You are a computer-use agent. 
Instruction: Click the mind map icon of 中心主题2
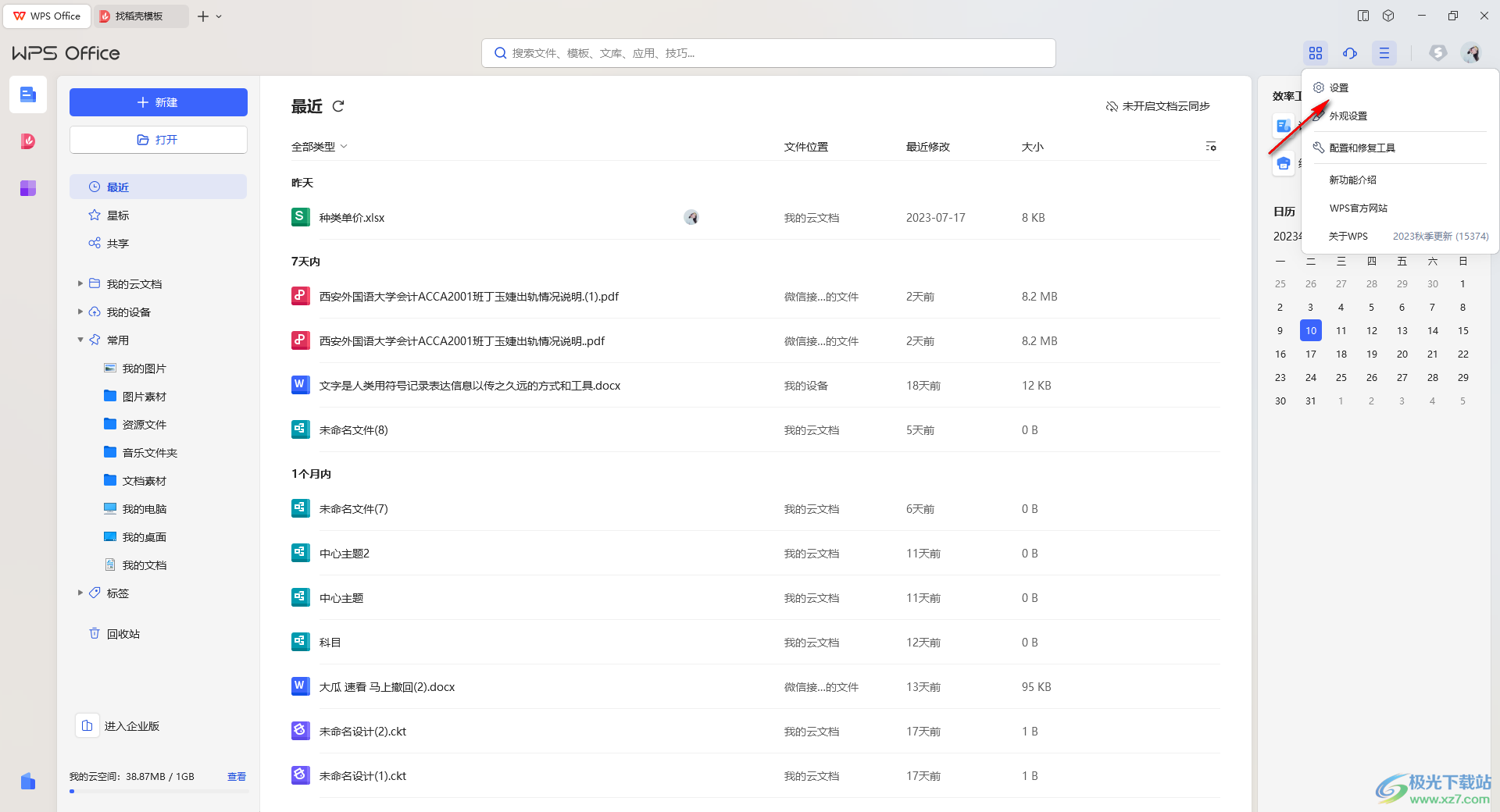[x=300, y=553]
